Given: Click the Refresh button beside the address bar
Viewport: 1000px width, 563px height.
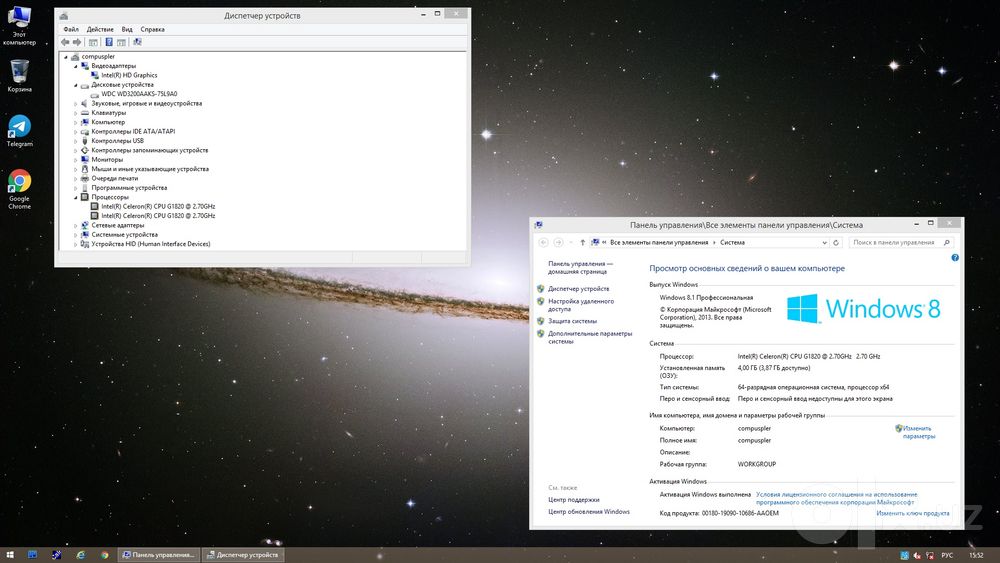Looking at the screenshot, I should [836, 242].
